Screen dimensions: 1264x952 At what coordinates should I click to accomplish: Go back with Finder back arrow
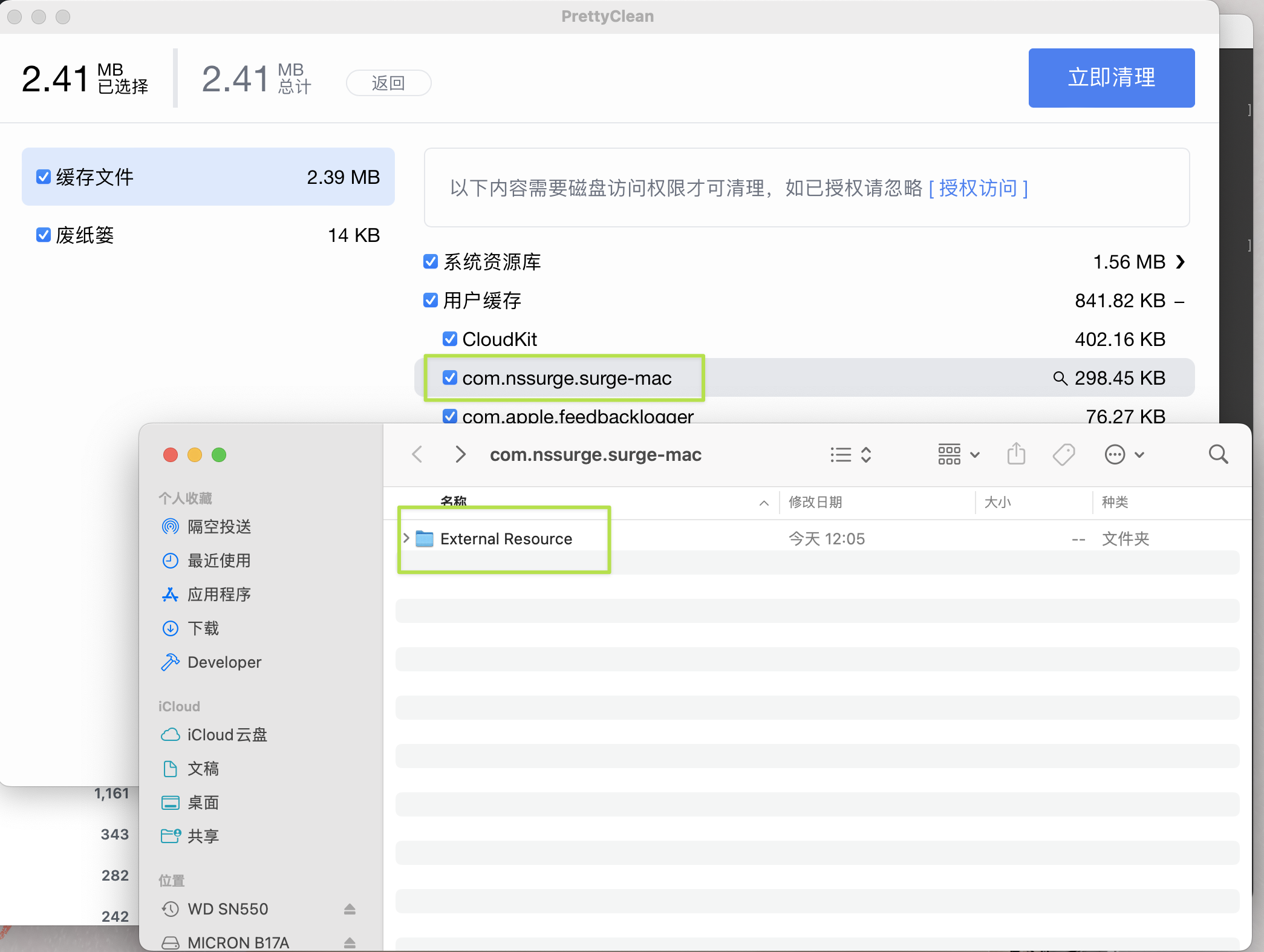click(417, 454)
